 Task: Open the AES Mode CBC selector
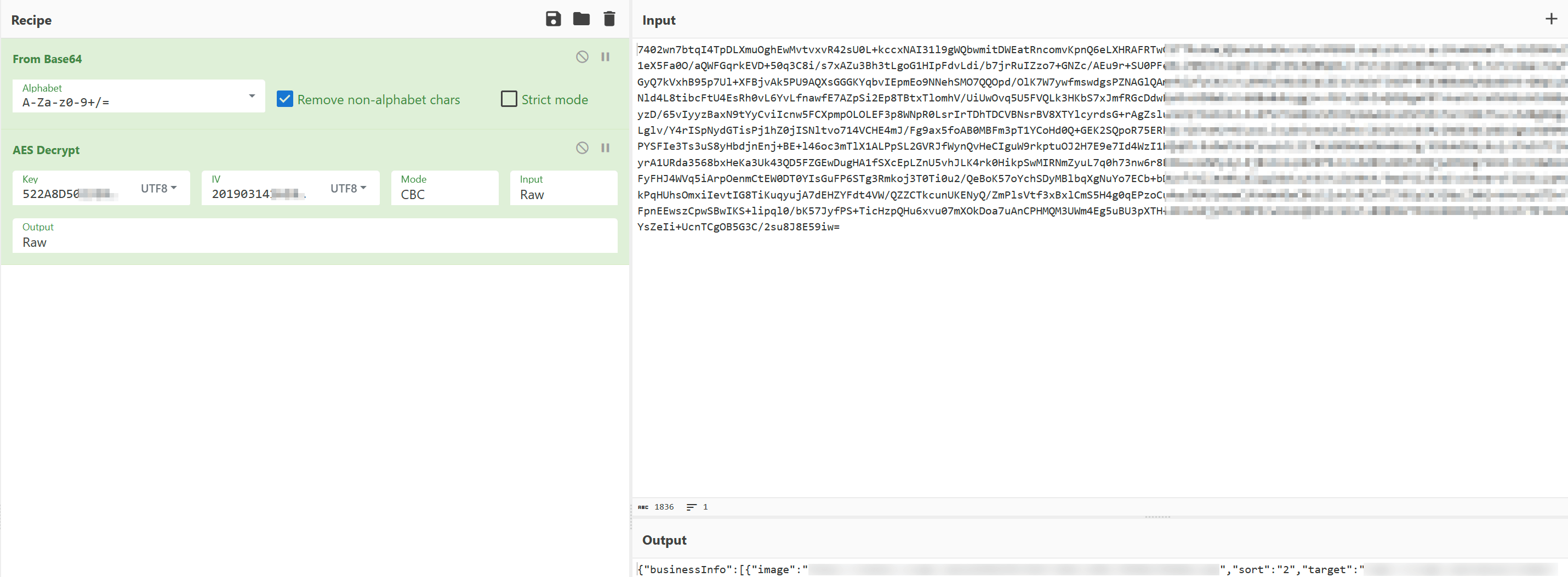444,194
